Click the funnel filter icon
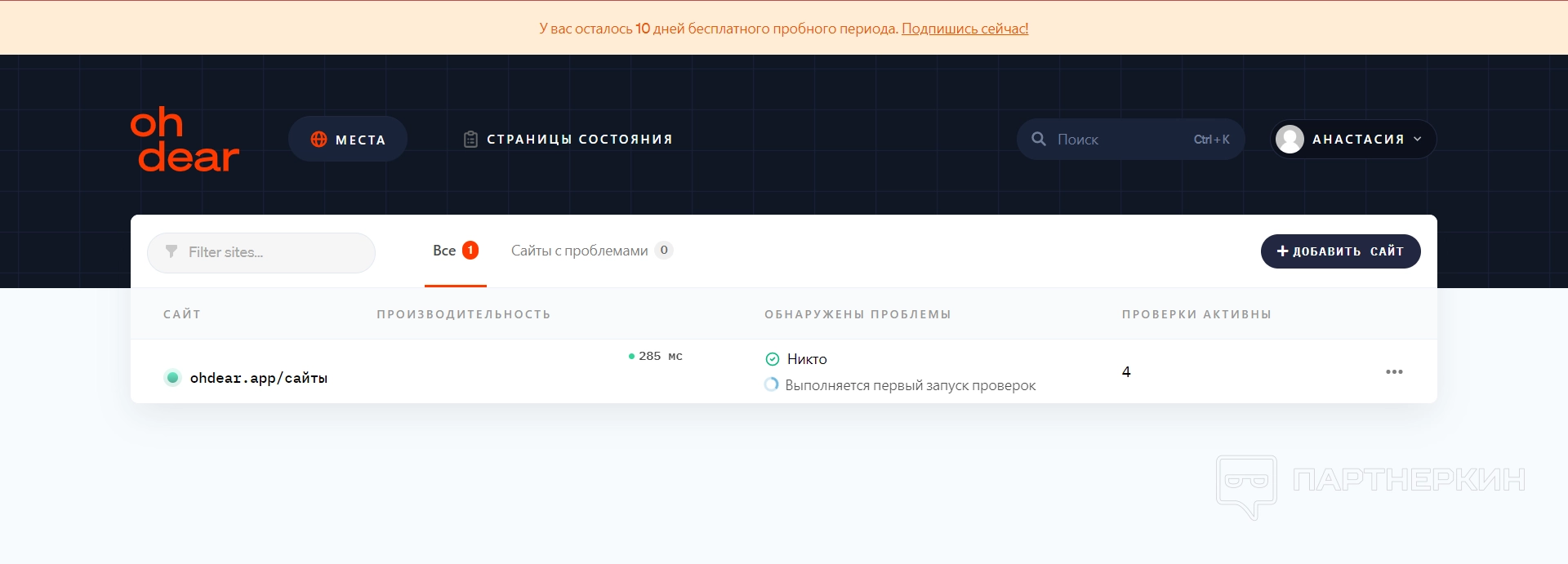This screenshot has height=564, width=1568. point(171,251)
